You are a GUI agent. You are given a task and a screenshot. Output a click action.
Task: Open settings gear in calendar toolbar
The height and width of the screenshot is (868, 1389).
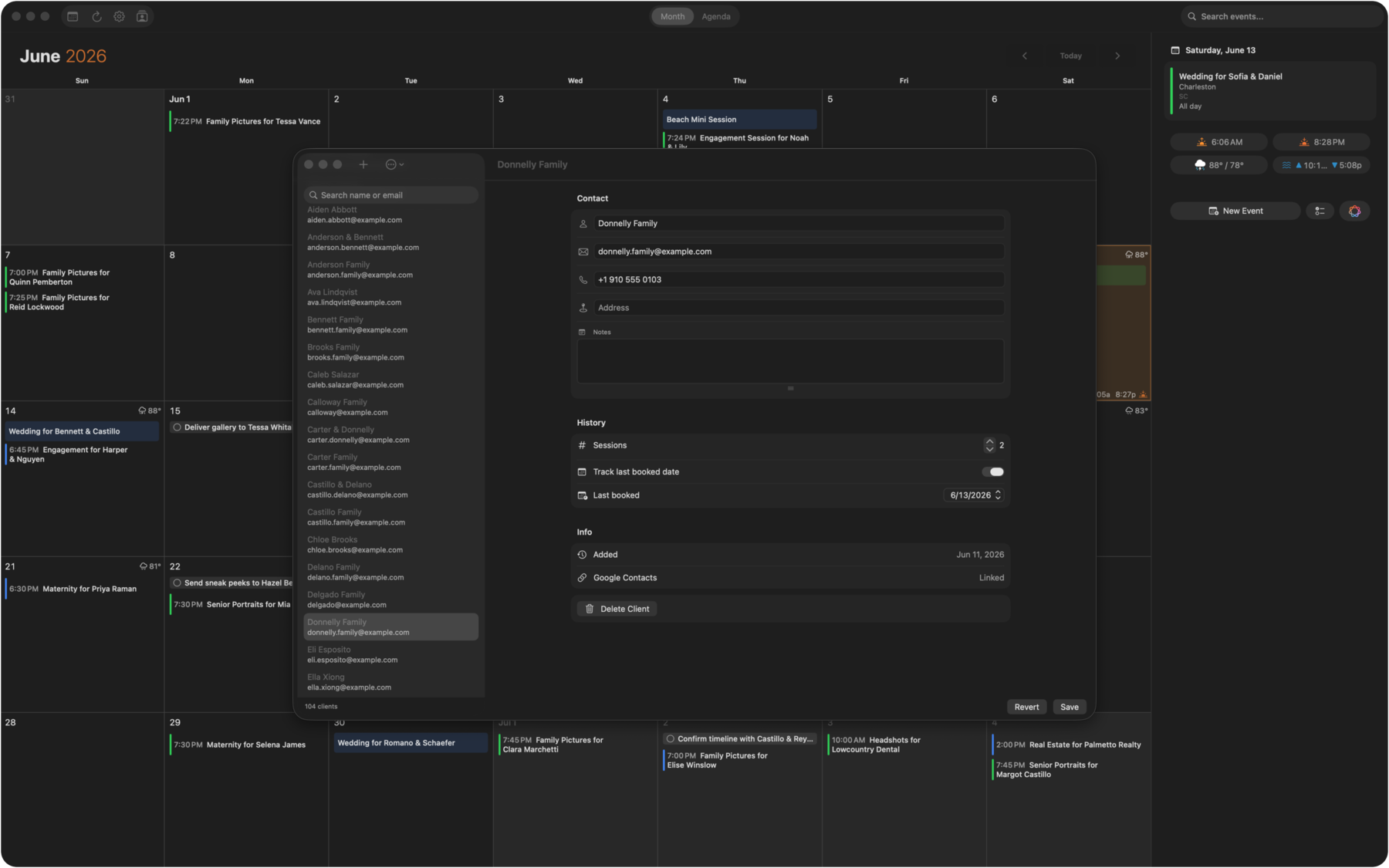[x=120, y=16]
